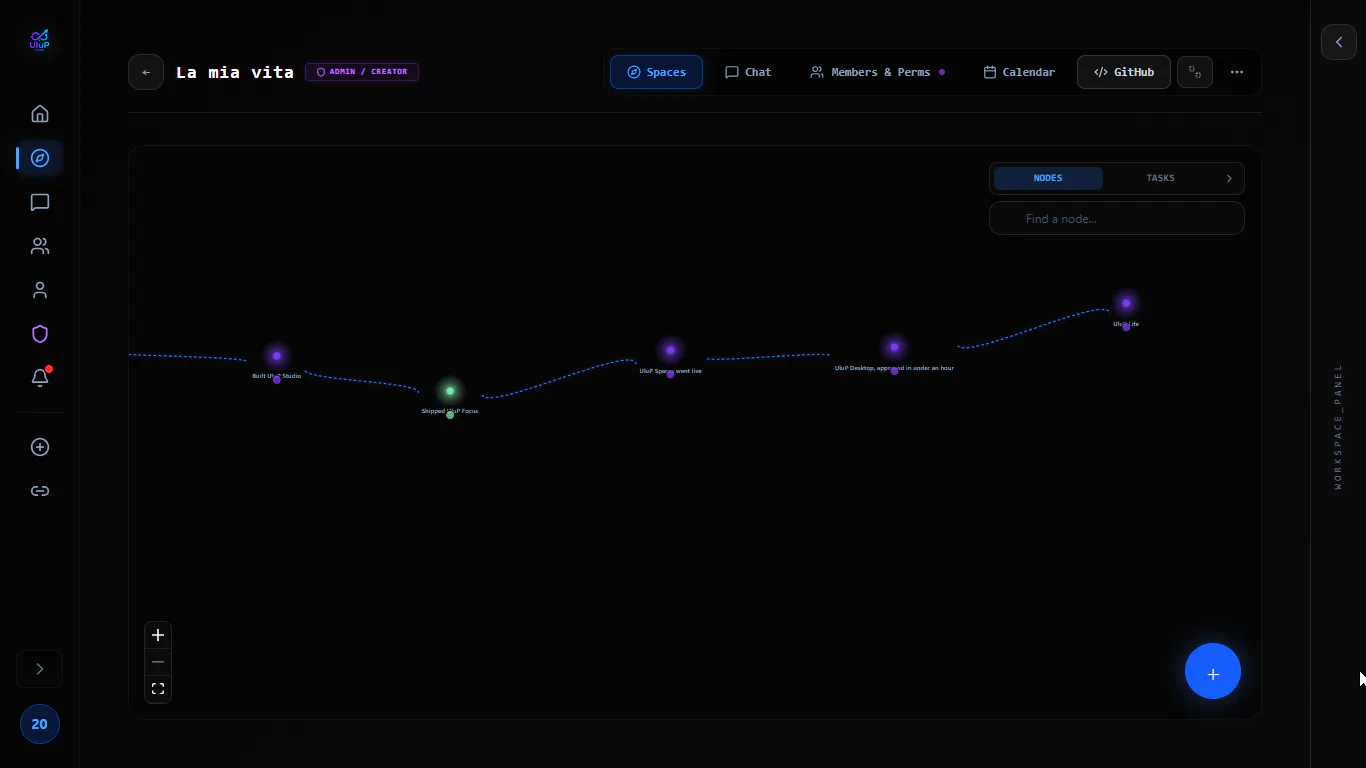The height and width of the screenshot is (768, 1366).
Task: Select the compass Explore icon in the sidebar
Action: [40, 158]
